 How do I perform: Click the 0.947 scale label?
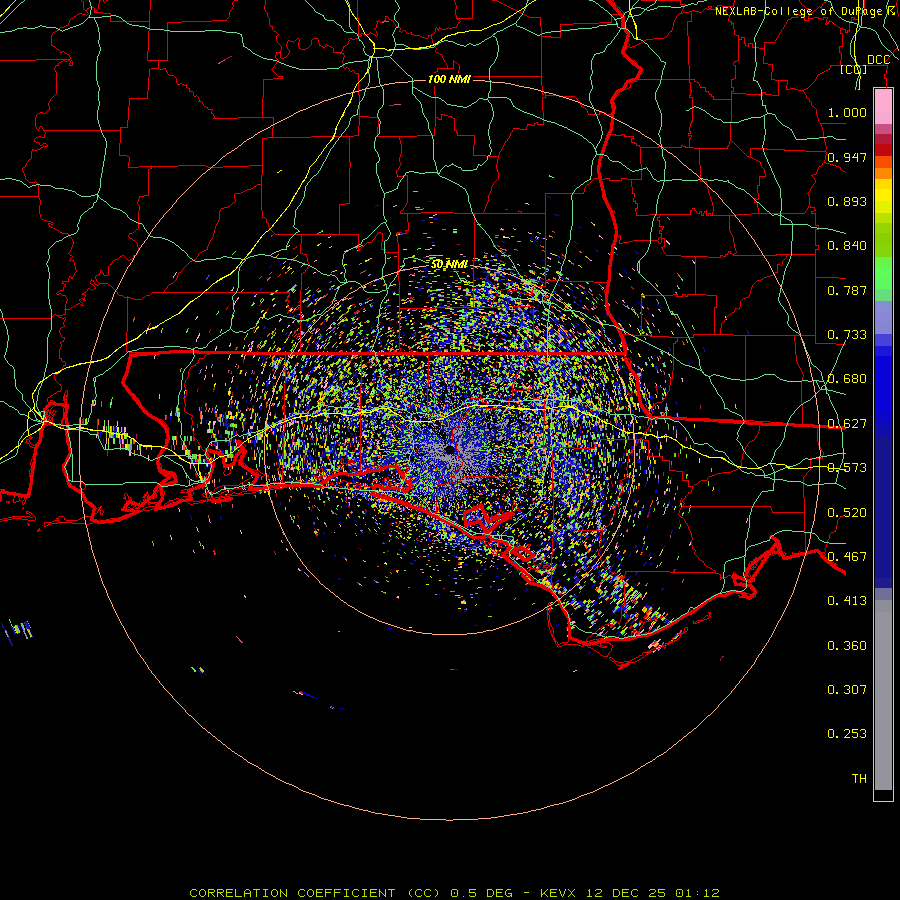point(847,157)
